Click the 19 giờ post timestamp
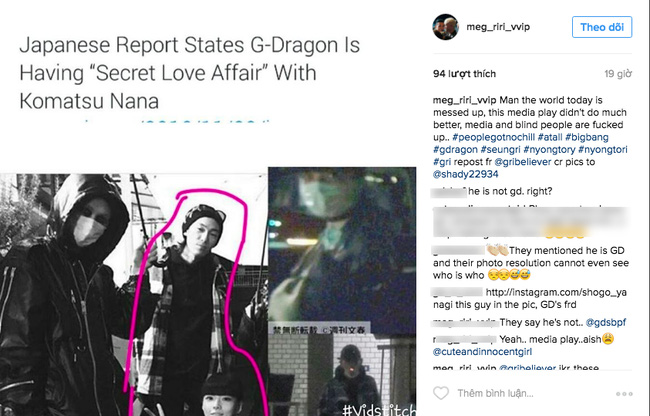This screenshot has width=650, height=416. pyautogui.click(x=618, y=74)
